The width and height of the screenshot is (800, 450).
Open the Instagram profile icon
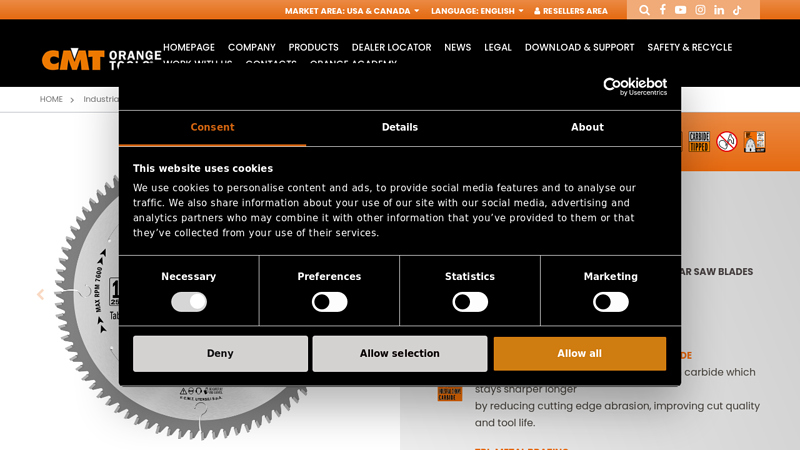[700, 10]
